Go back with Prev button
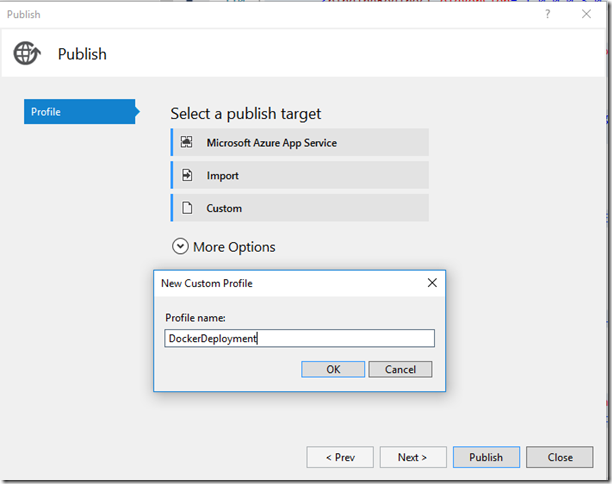This screenshot has height=484, width=612. click(340, 457)
